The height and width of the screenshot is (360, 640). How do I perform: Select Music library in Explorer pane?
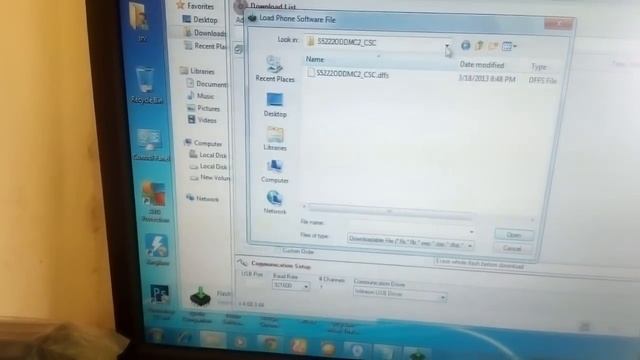201,96
